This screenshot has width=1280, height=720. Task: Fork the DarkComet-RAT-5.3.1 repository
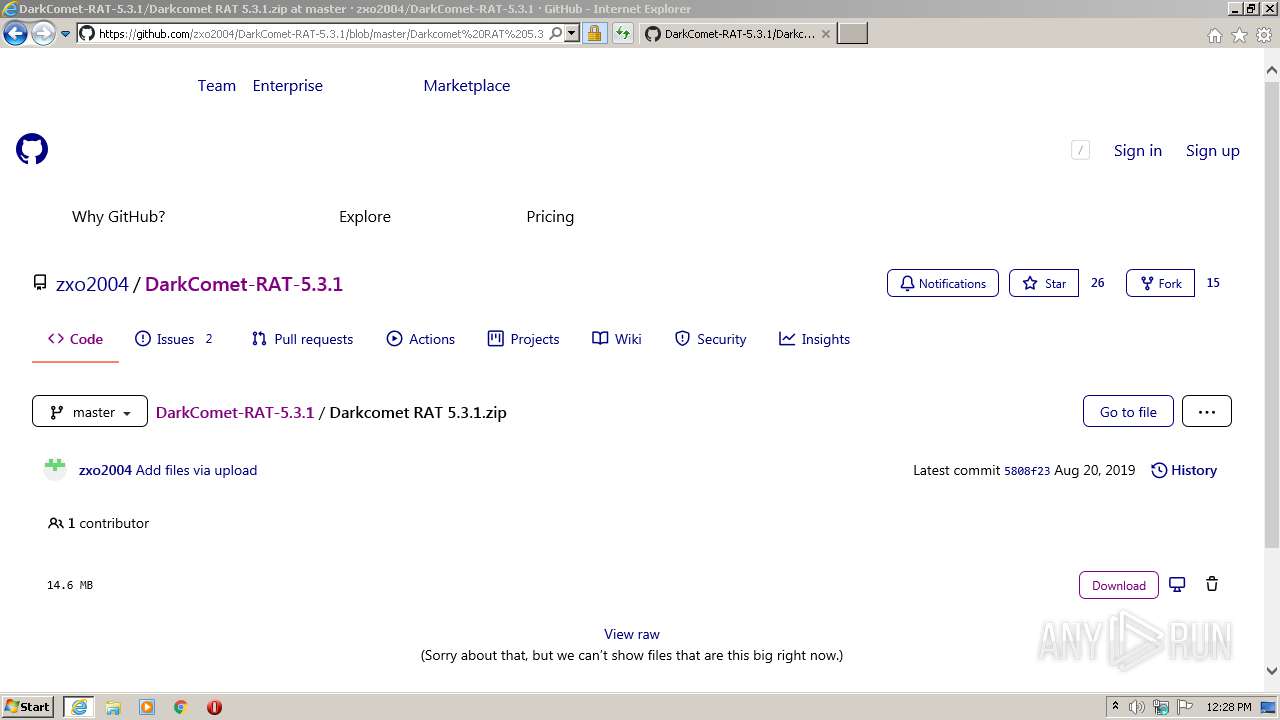(x=1160, y=283)
